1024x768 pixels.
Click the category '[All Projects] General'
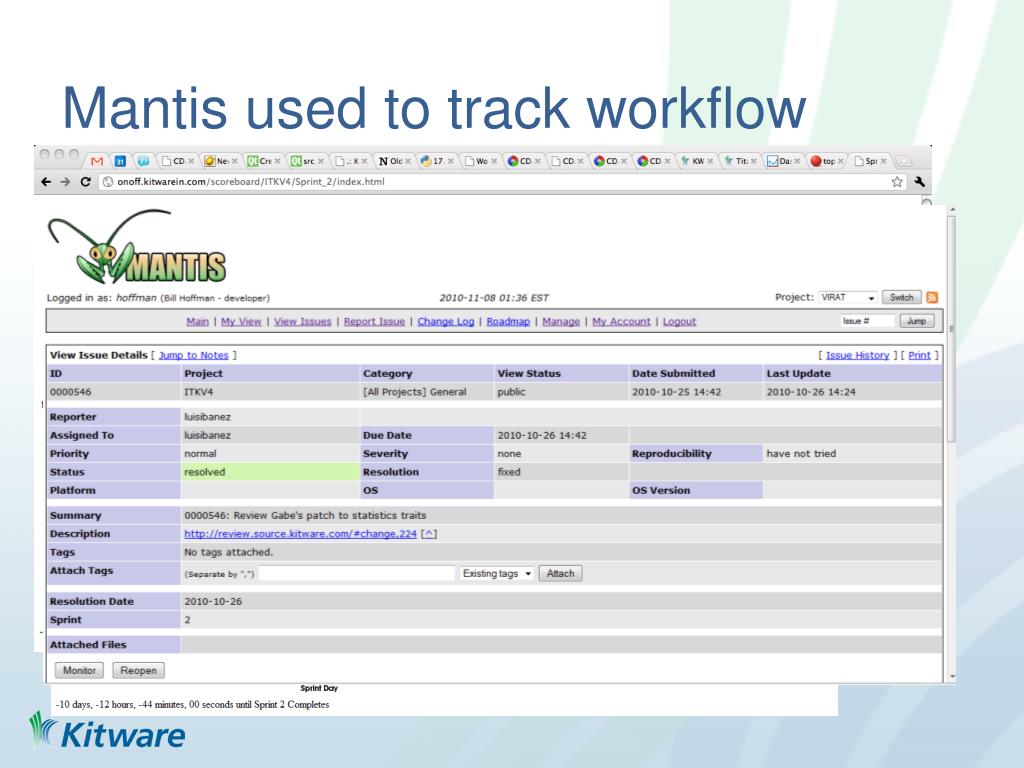click(415, 392)
